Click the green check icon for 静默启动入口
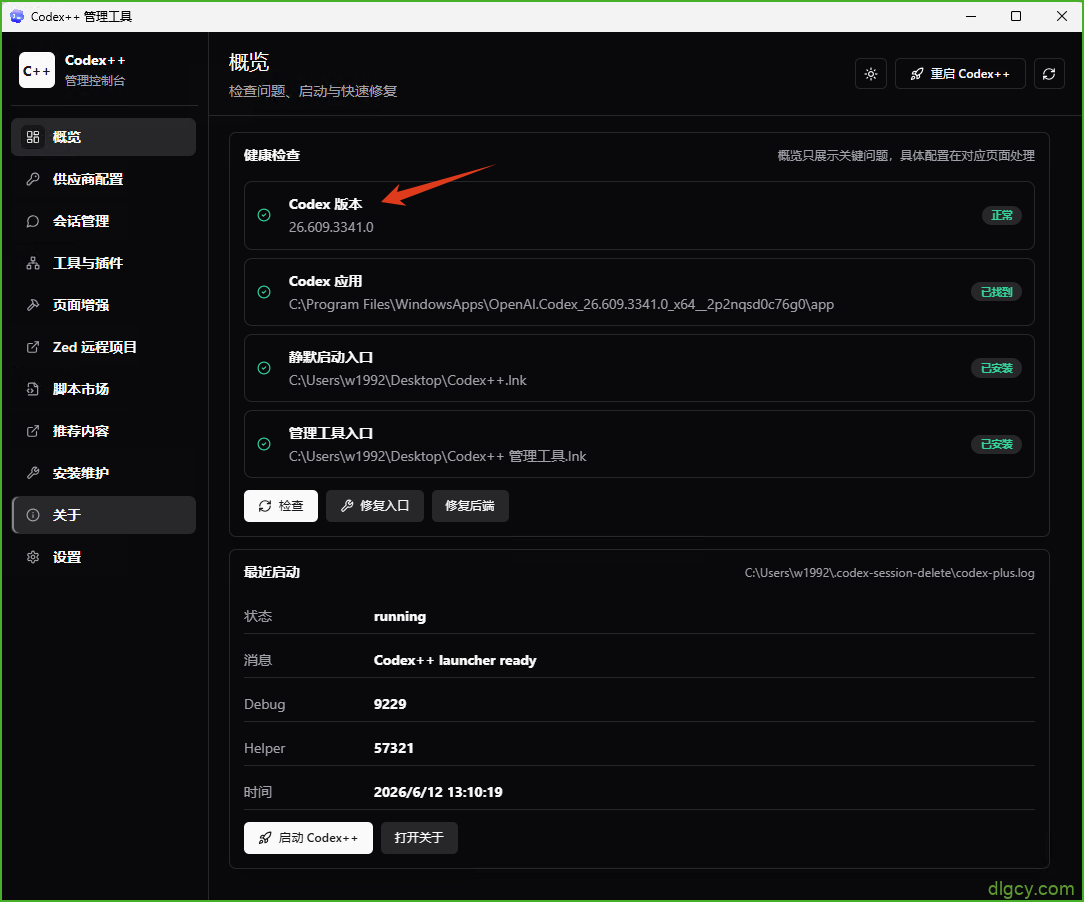The height and width of the screenshot is (902, 1084). click(x=264, y=368)
